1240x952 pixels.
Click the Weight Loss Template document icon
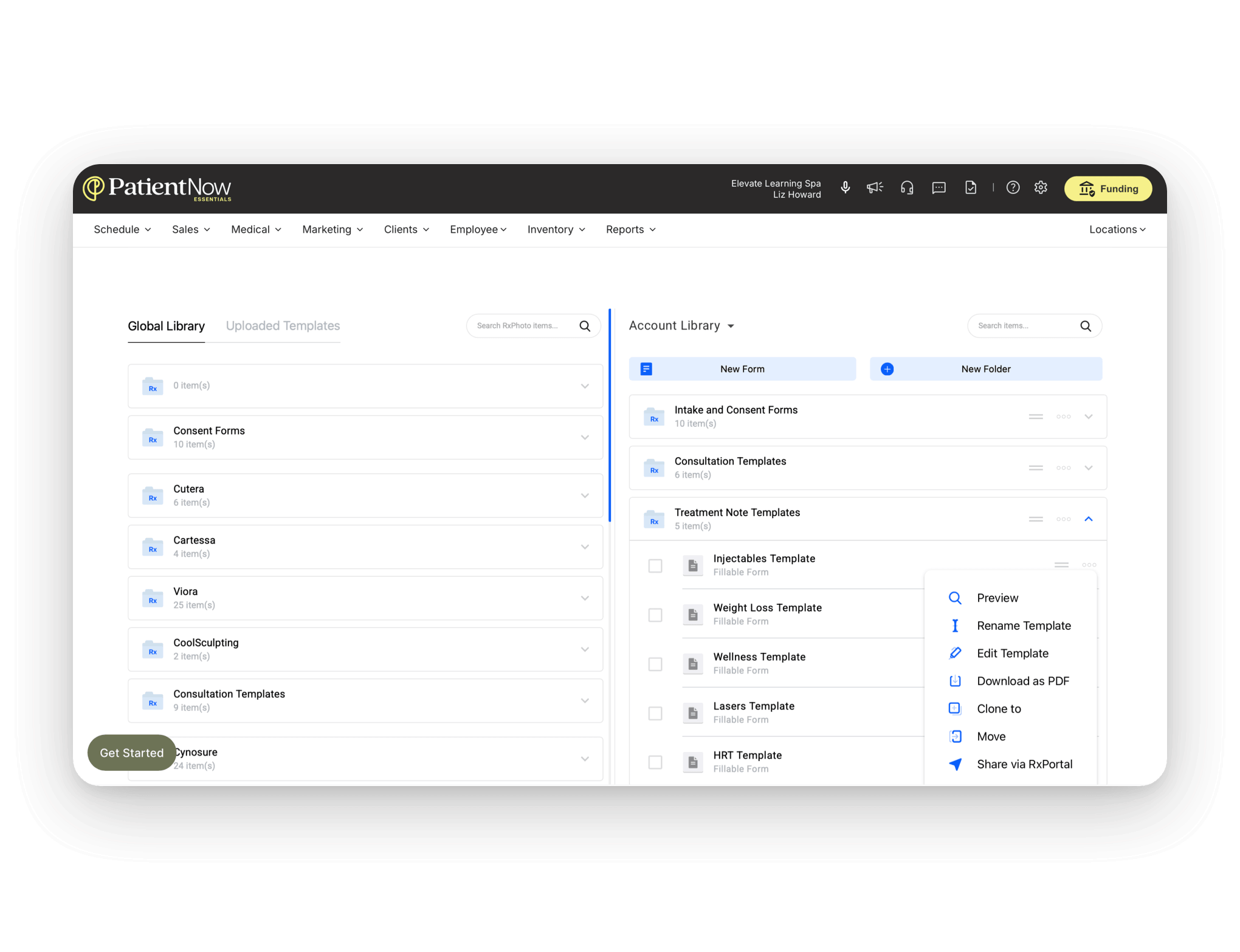click(693, 615)
